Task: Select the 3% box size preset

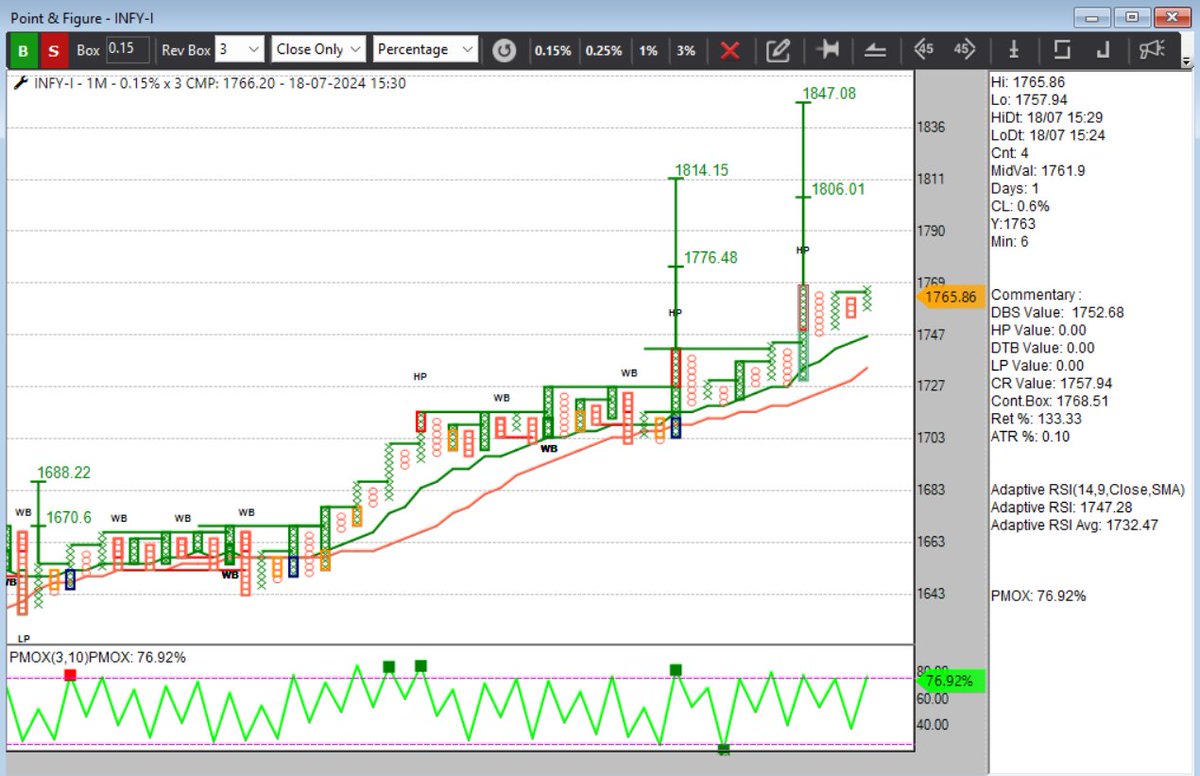Action: click(686, 50)
